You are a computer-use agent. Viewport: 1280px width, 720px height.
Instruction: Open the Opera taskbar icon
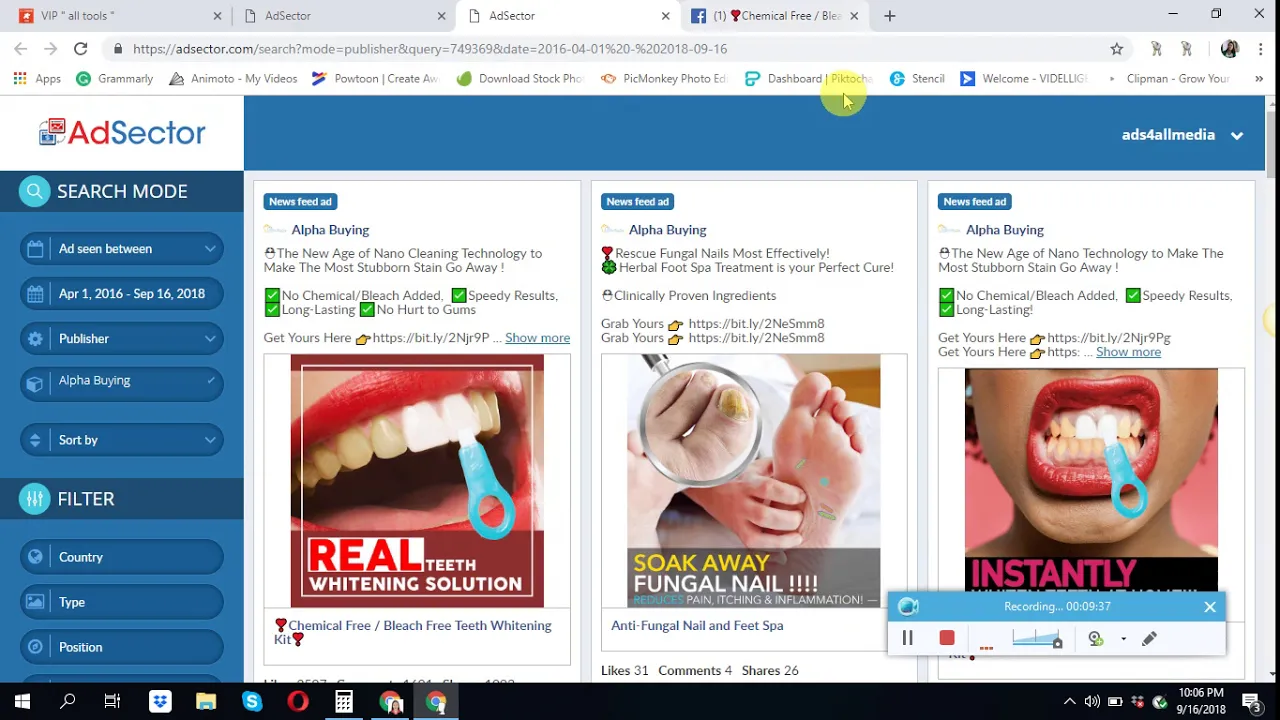coord(298,702)
